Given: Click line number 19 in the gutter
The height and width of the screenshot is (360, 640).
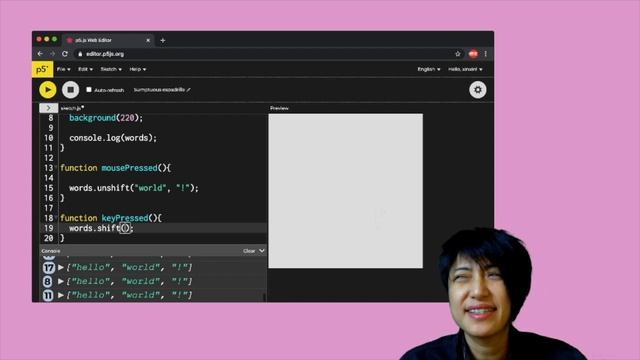Looking at the screenshot, I should 49,228.
